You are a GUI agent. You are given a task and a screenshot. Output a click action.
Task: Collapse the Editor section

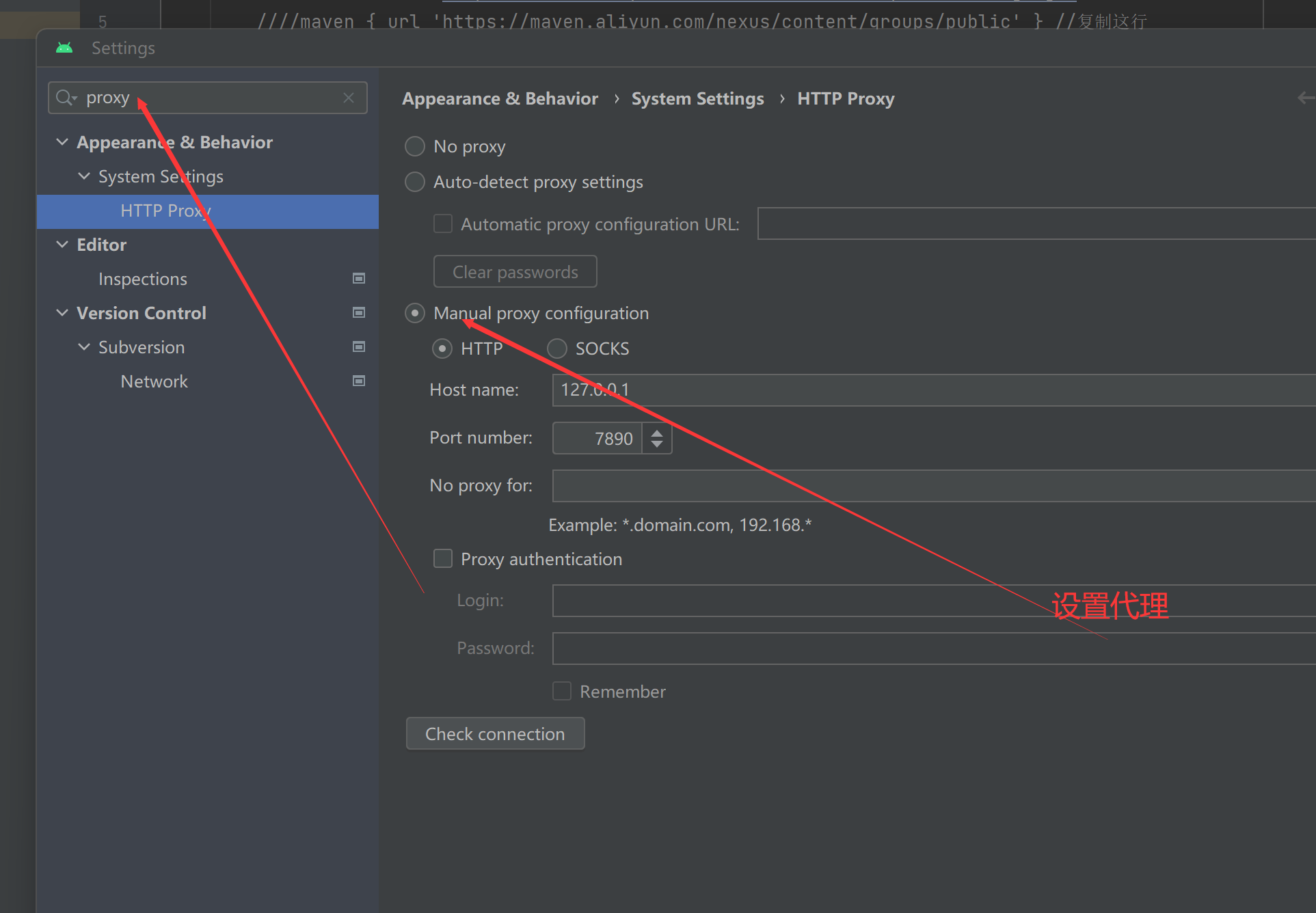(62, 245)
